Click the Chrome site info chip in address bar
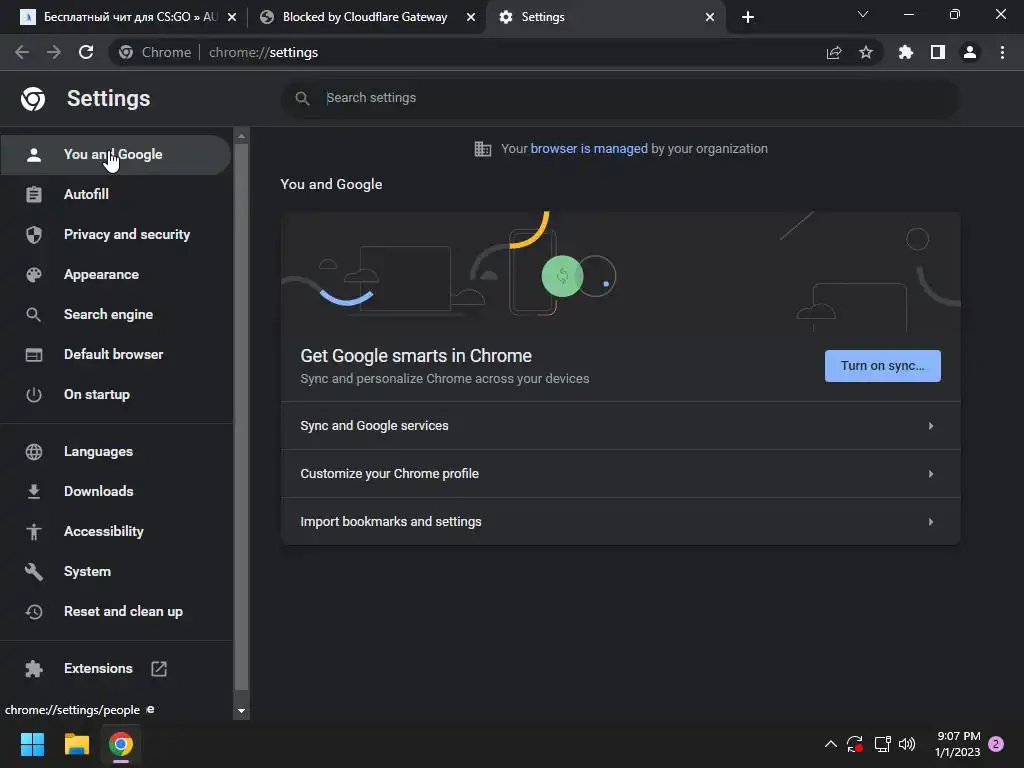 pyautogui.click(x=155, y=52)
